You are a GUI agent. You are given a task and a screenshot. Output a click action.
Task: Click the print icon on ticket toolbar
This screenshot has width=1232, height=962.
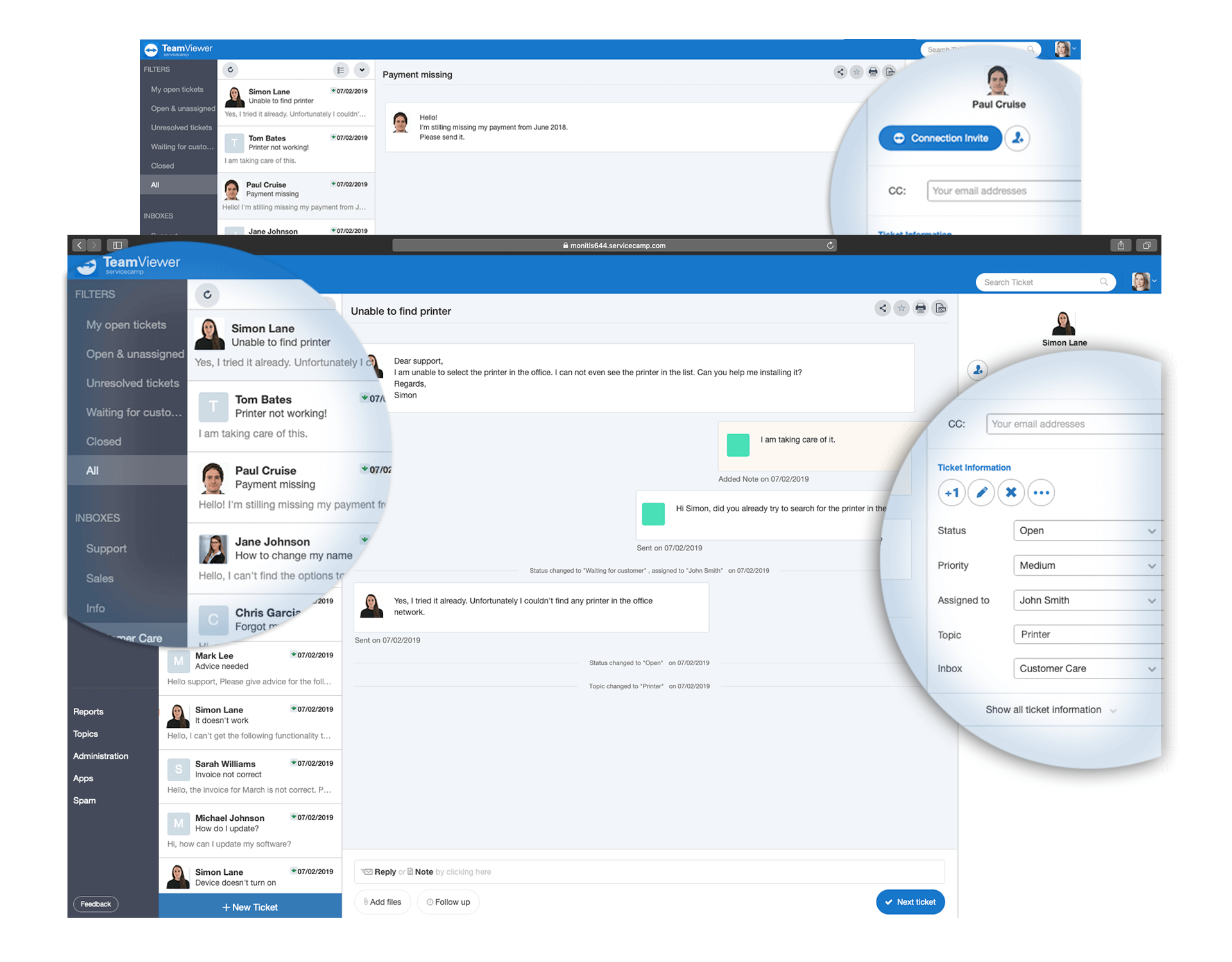pyautogui.click(x=920, y=309)
